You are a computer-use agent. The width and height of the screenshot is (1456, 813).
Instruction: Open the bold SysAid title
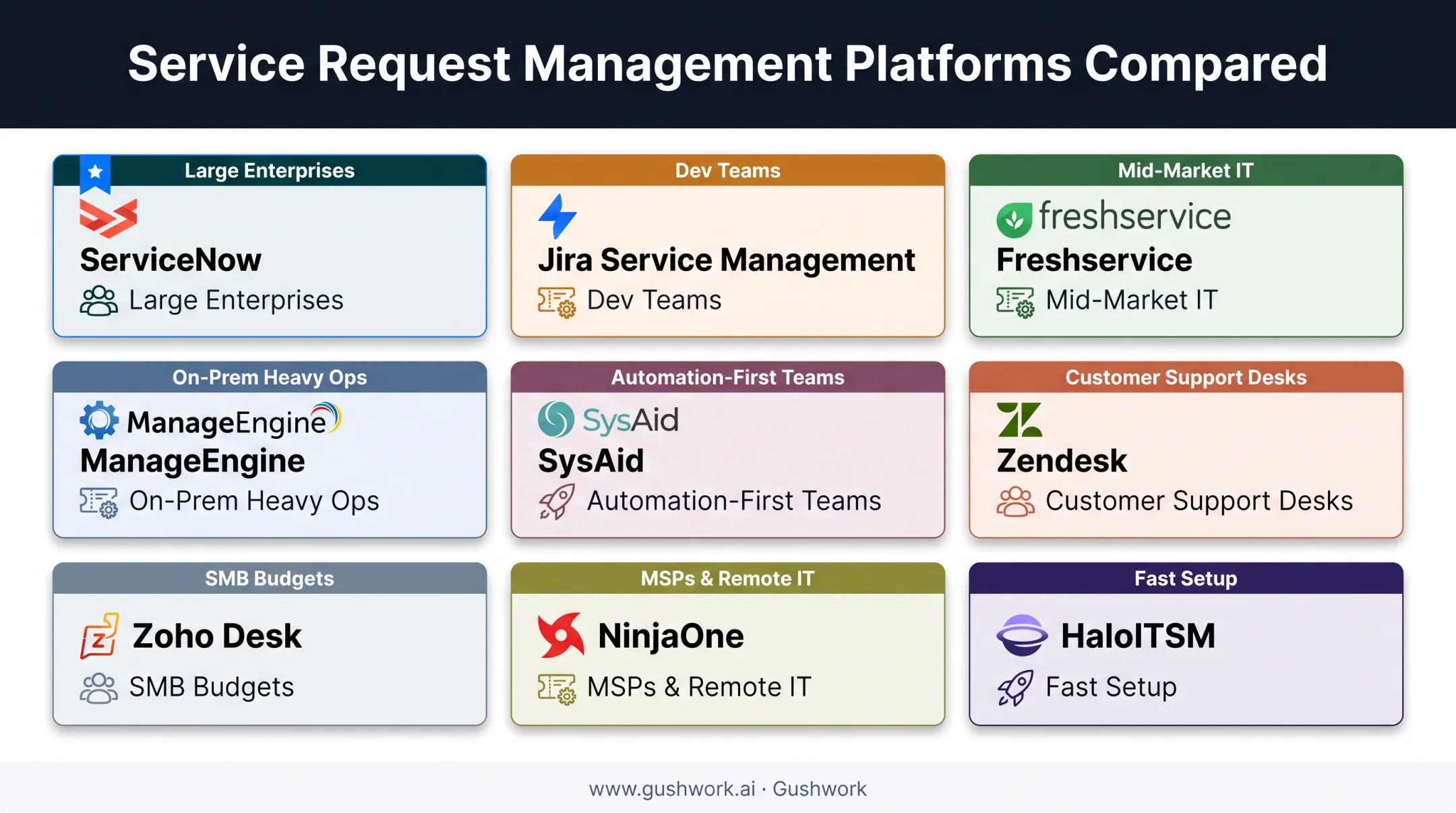pos(590,461)
